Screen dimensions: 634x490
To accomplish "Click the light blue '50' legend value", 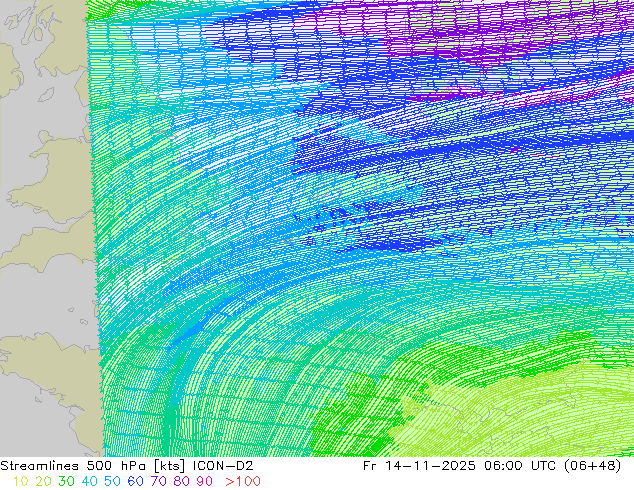I will click(112, 481).
